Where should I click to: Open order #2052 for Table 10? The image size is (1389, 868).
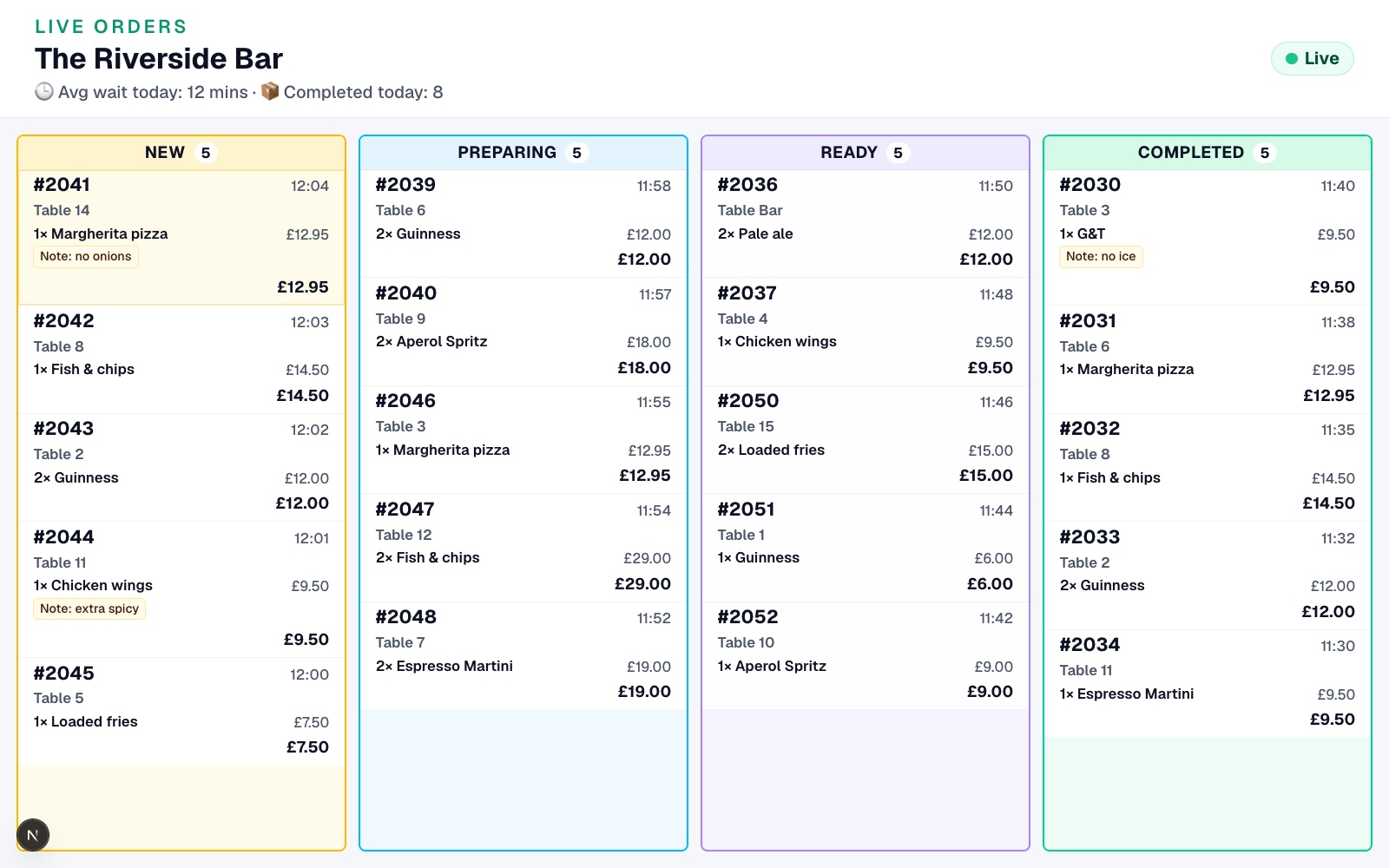(866, 655)
